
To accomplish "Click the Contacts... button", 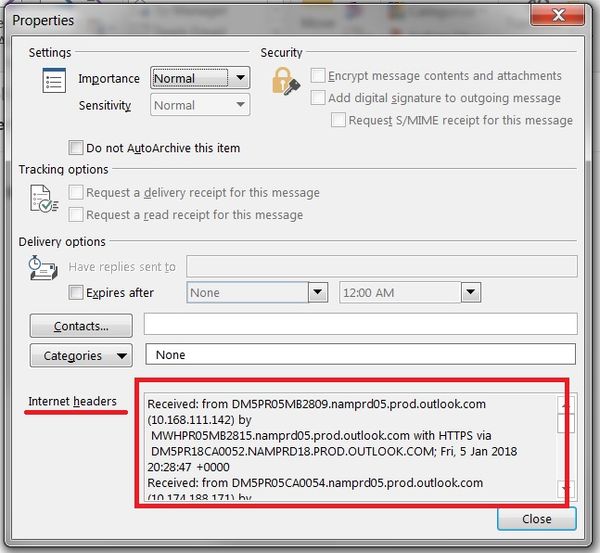I will tap(81, 326).
